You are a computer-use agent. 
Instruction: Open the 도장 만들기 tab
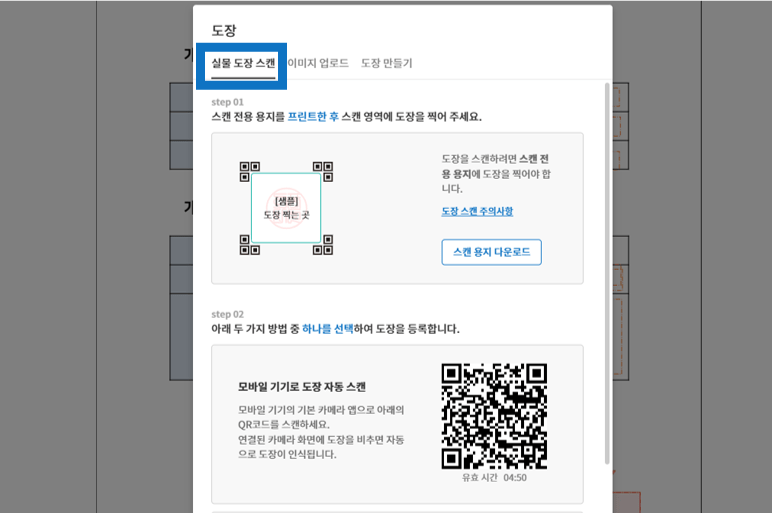coord(386,64)
